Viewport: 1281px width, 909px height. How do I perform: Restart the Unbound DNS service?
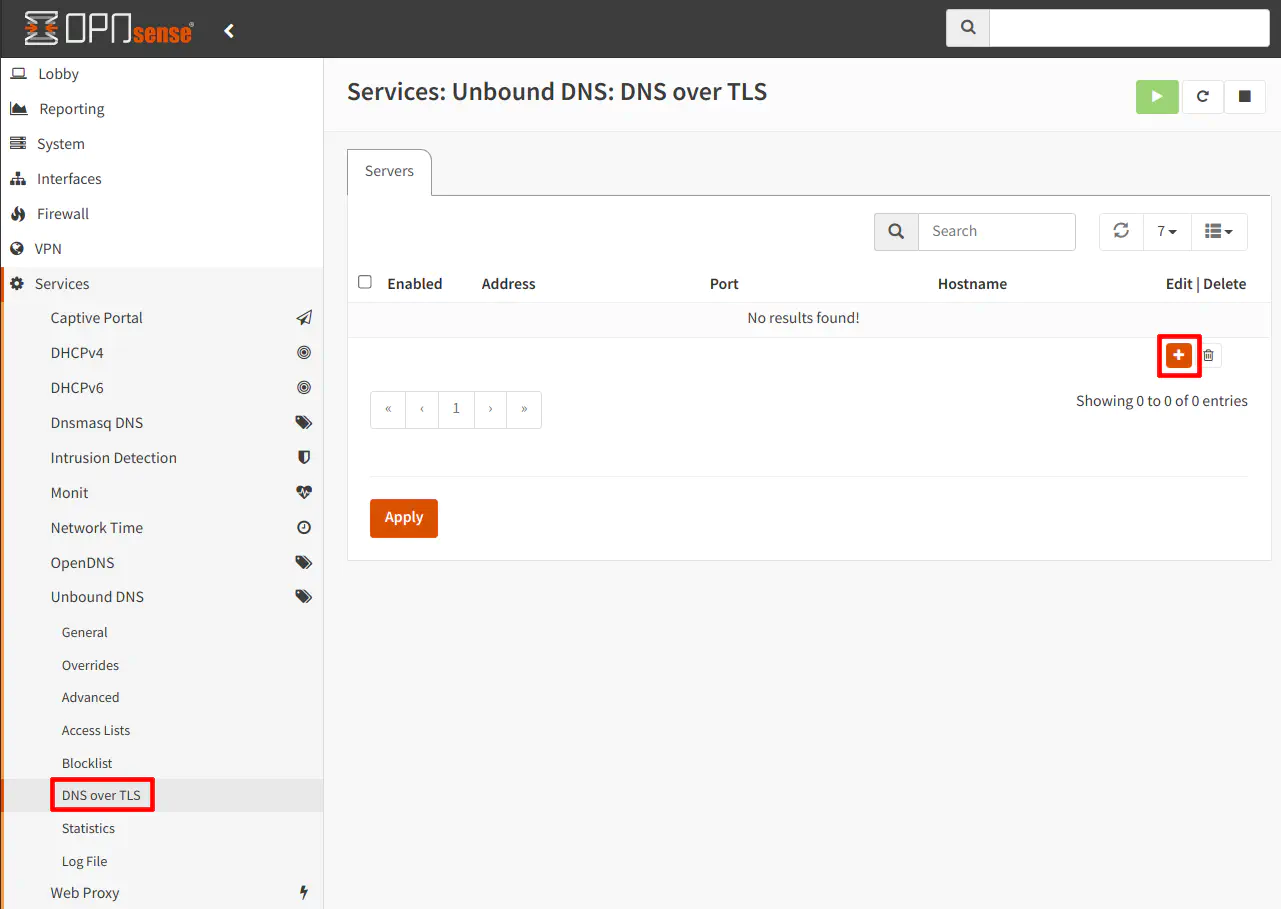click(1203, 97)
